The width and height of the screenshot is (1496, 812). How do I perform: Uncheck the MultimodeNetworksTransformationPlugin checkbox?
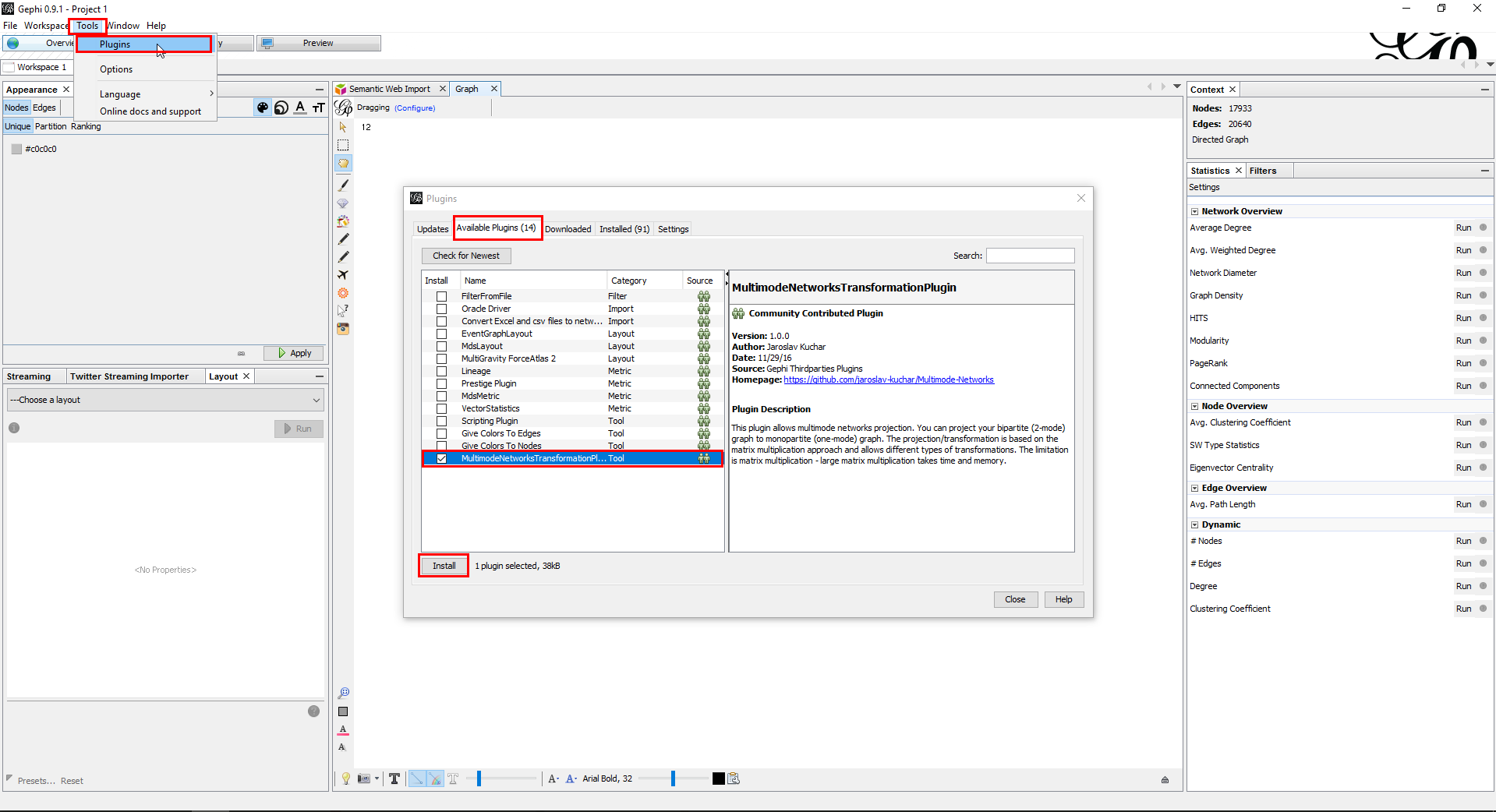click(442, 458)
